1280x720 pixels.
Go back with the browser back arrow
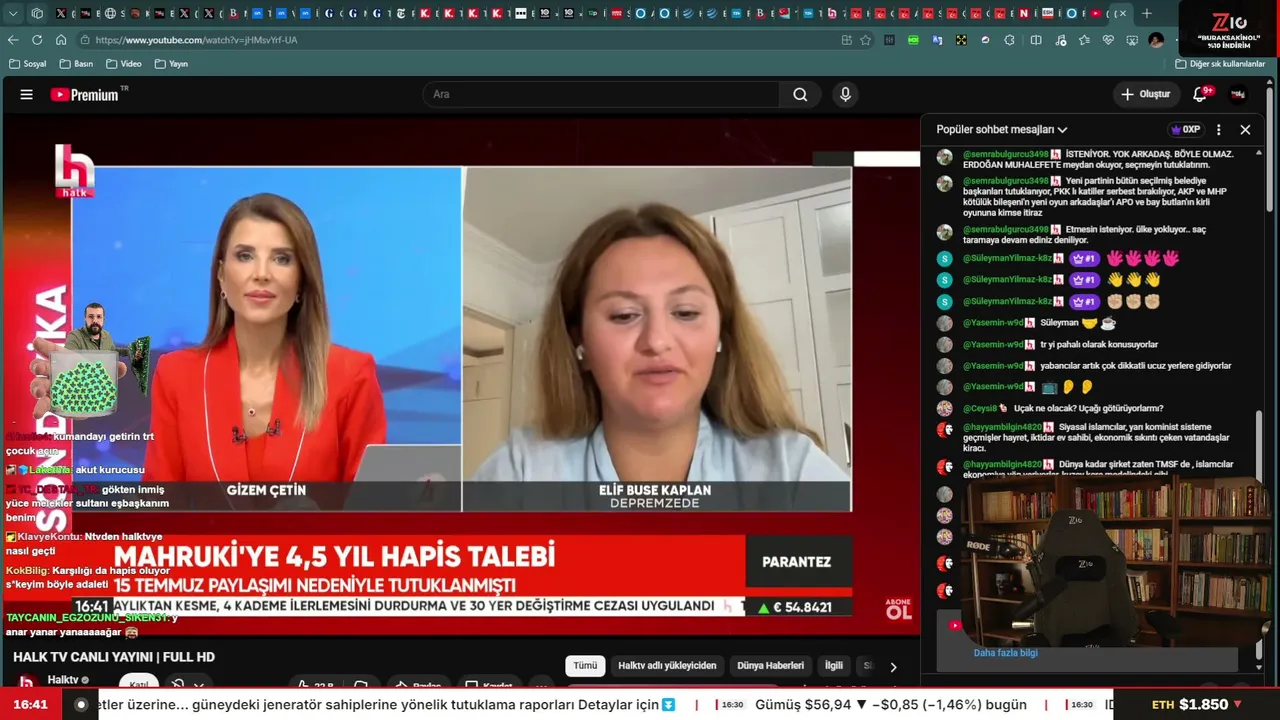click(x=13, y=40)
